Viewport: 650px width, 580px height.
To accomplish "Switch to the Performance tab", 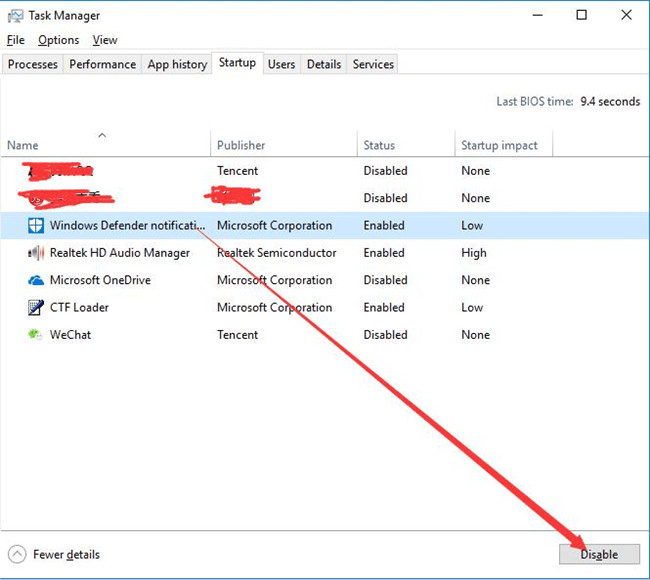I will coord(102,64).
